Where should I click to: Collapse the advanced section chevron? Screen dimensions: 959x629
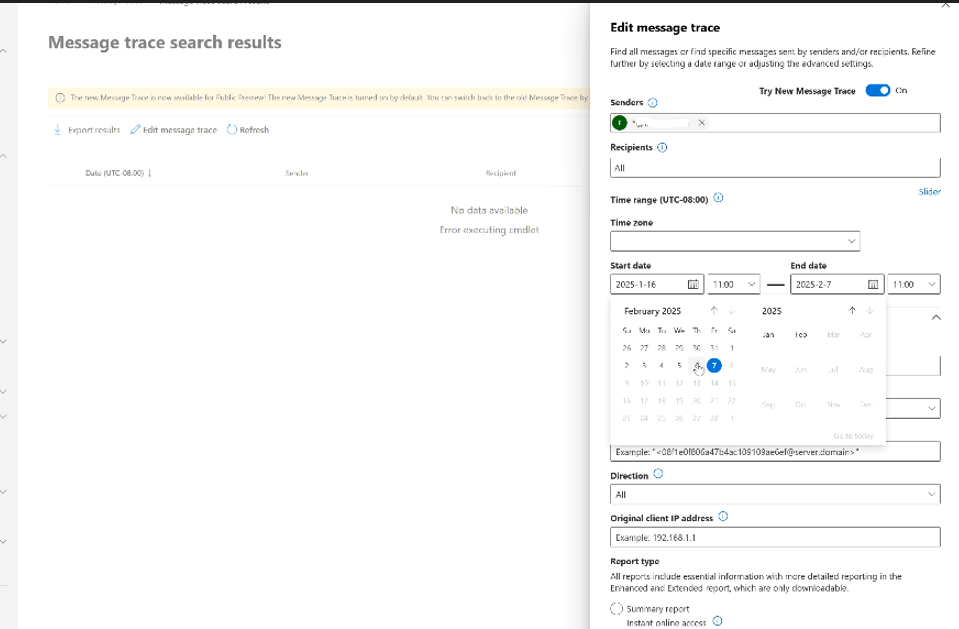tap(936, 318)
